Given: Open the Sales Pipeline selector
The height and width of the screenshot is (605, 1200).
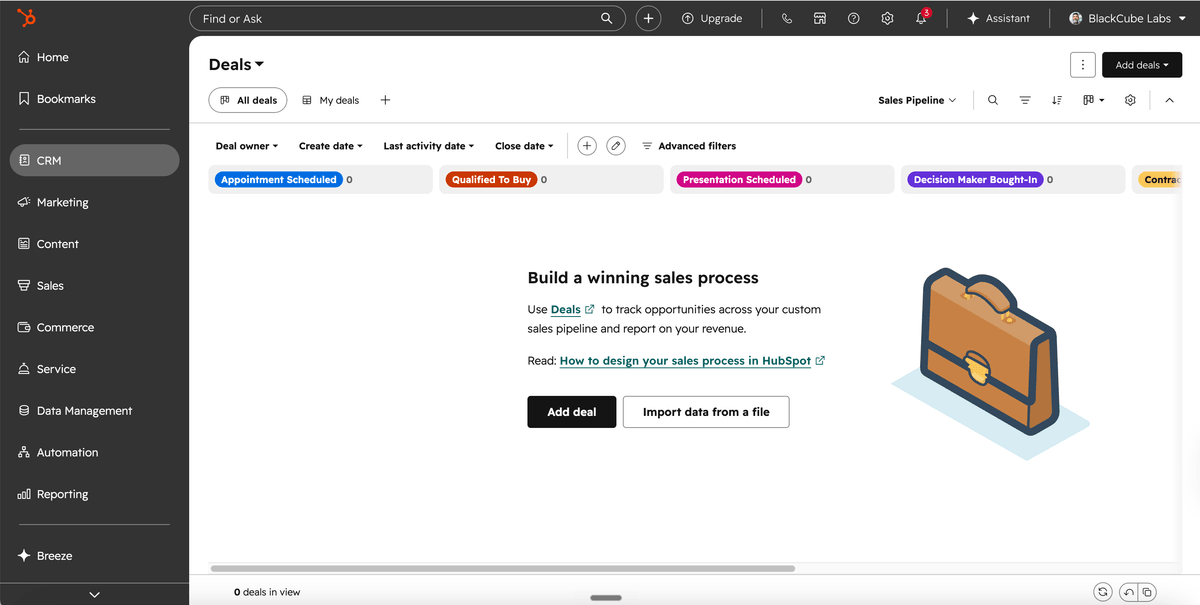Looking at the screenshot, I should point(917,100).
